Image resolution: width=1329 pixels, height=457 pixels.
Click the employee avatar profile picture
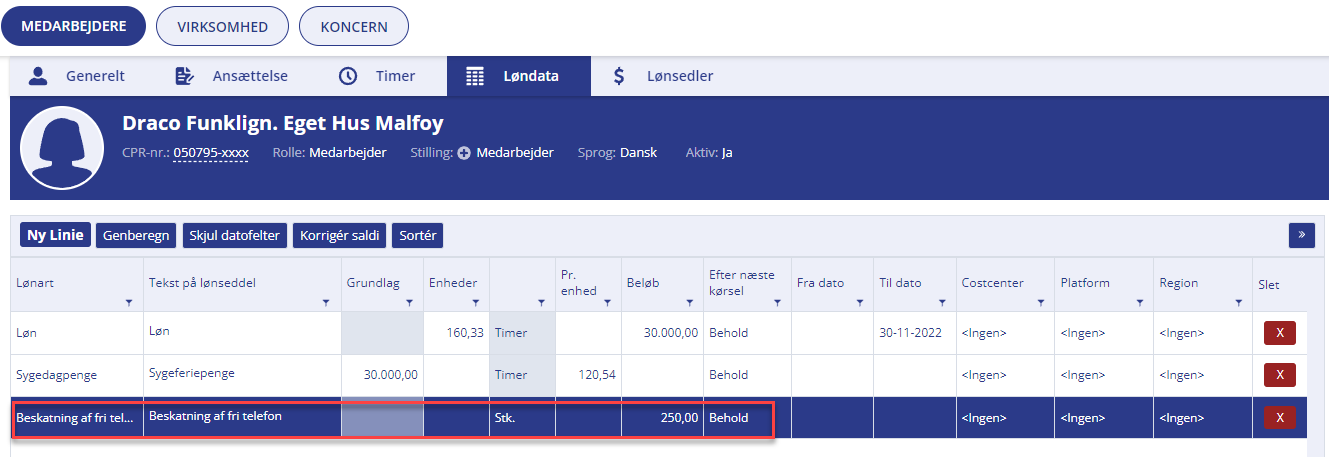(x=62, y=148)
